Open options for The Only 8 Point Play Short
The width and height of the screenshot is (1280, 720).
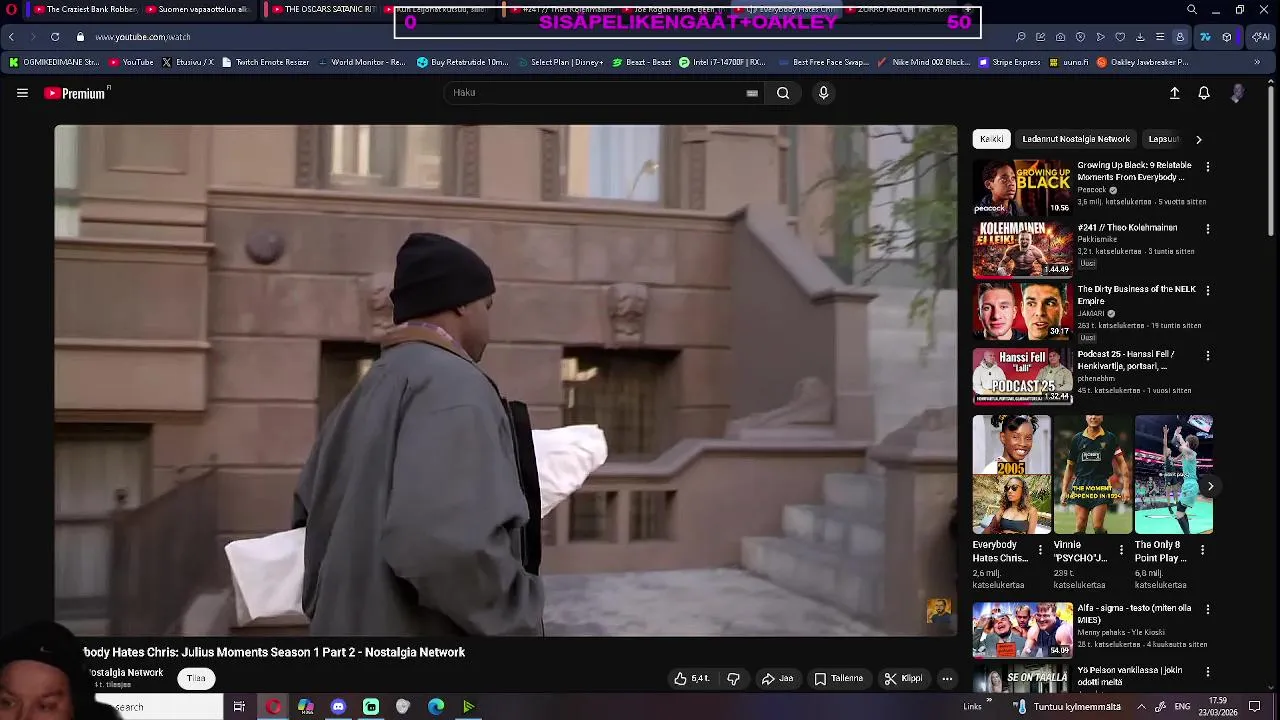(1202, 550)
